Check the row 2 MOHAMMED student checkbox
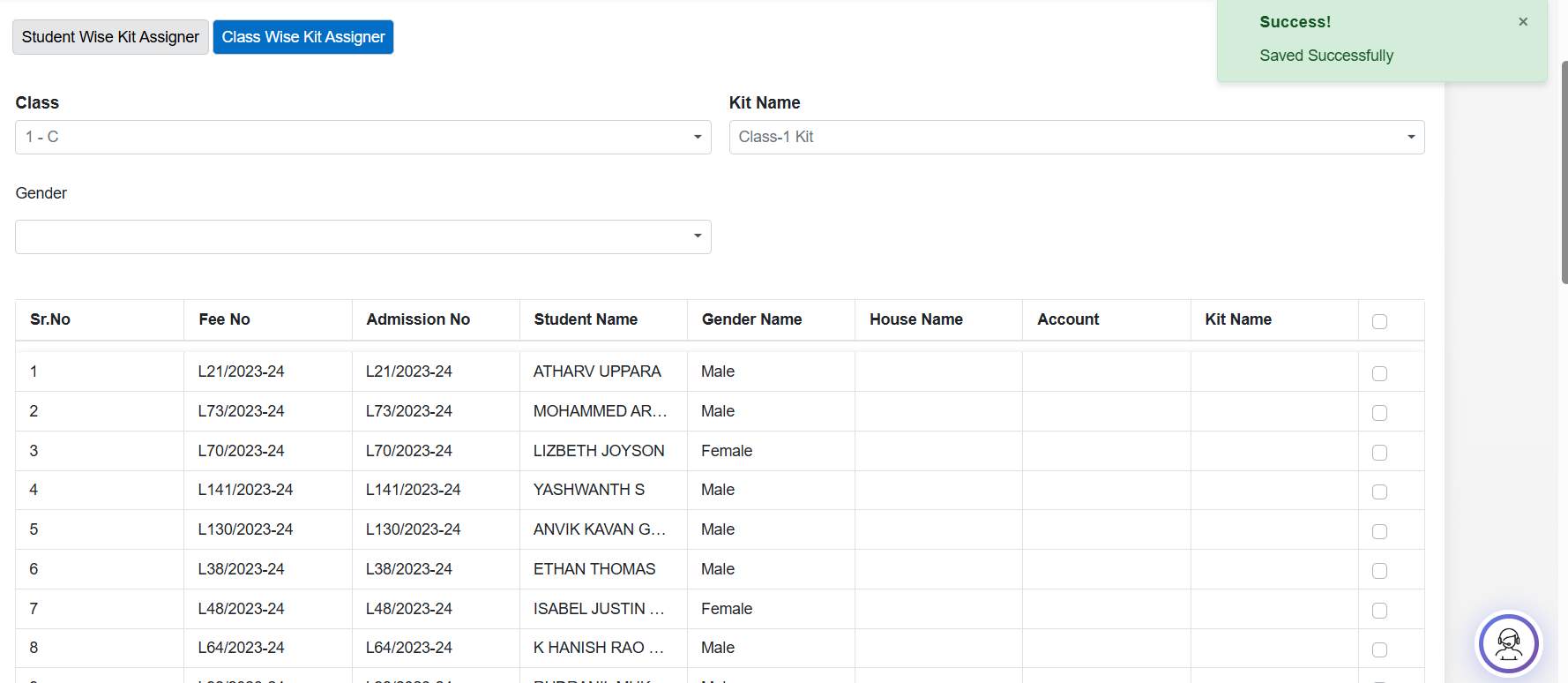Image resolution: width=1568 pixels, height=683 pixels. point(1379,413)
